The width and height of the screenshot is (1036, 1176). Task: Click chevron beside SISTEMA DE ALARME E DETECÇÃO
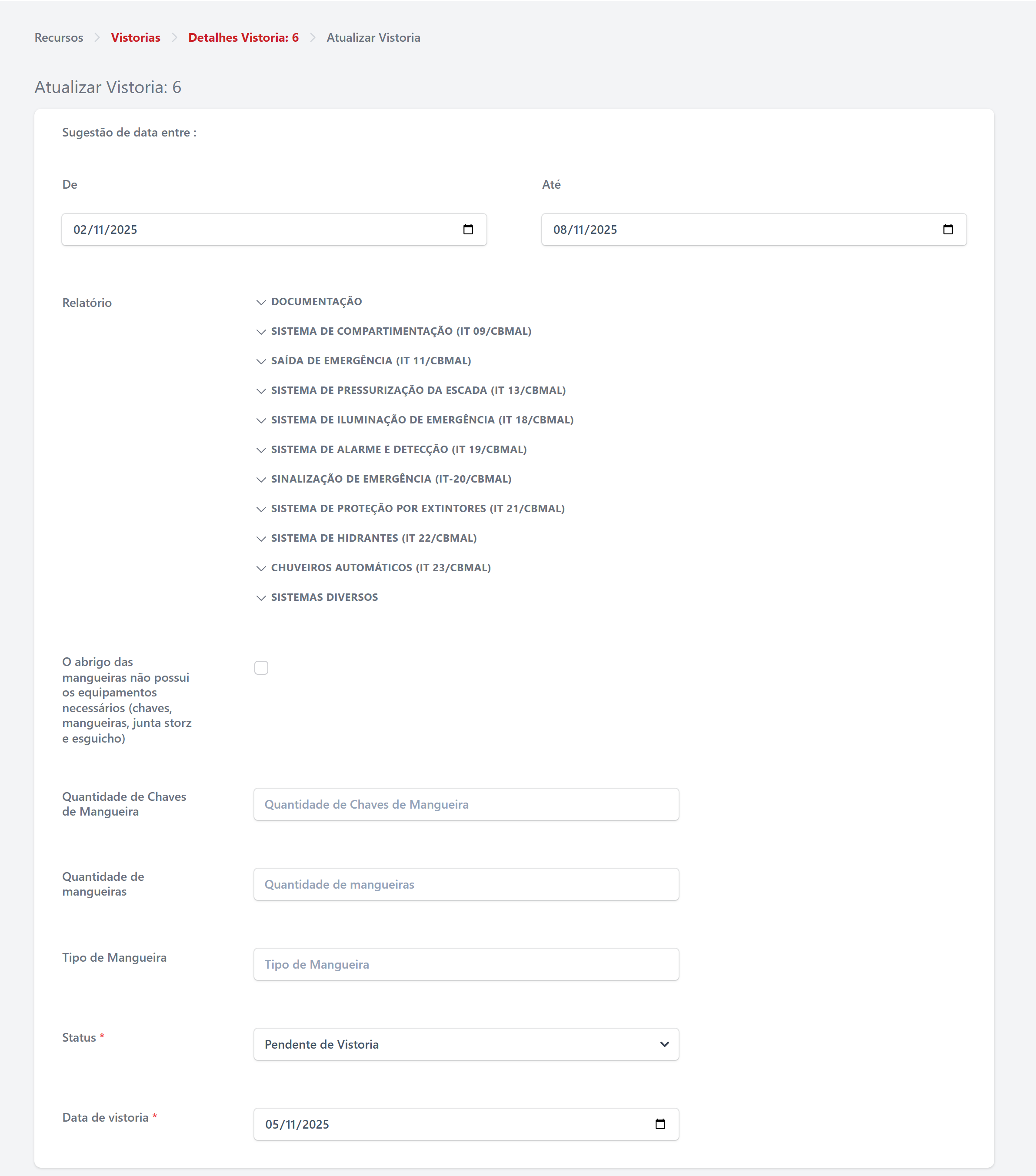[x=261, y=450]
